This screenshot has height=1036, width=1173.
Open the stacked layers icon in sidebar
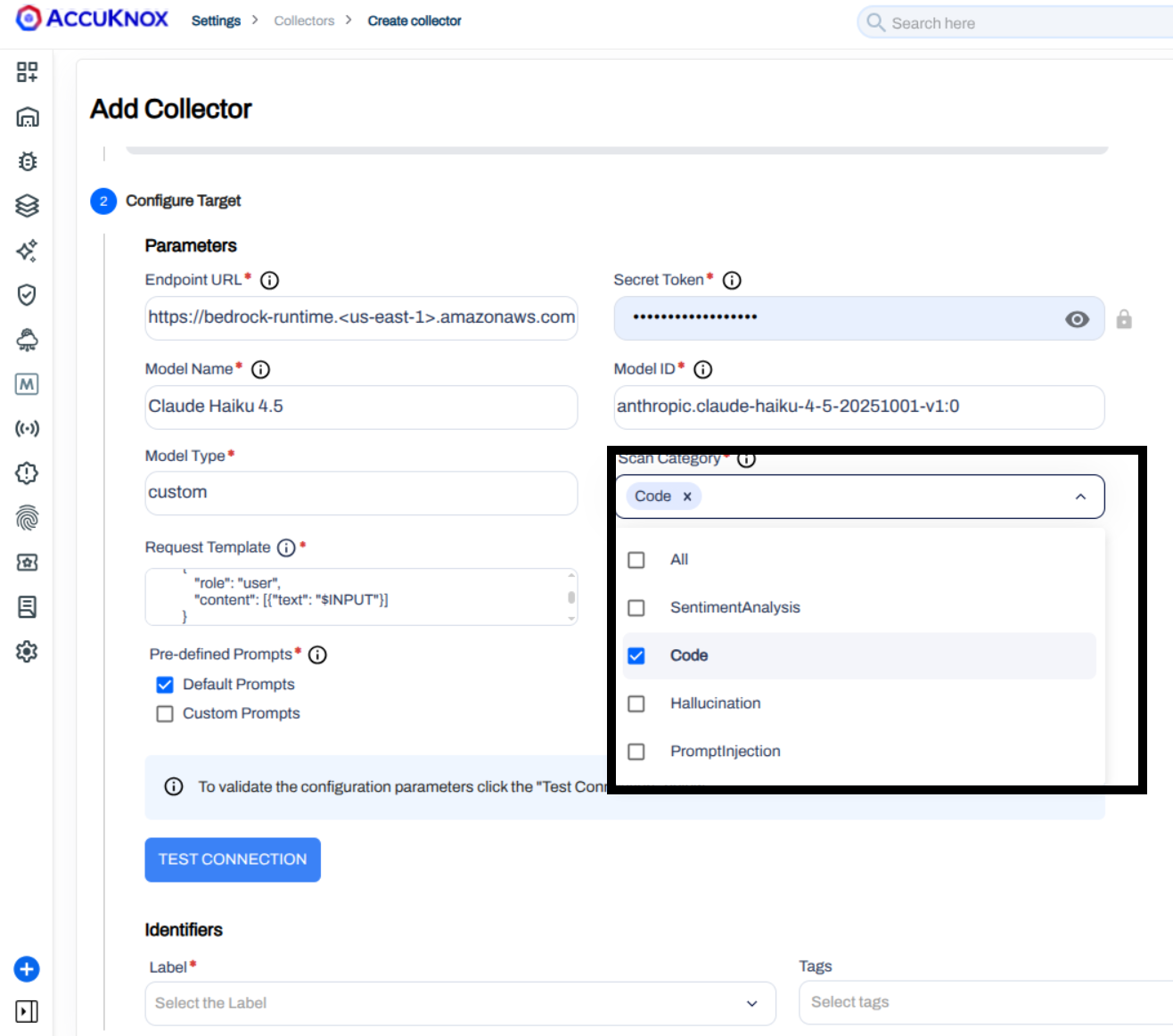27,206
